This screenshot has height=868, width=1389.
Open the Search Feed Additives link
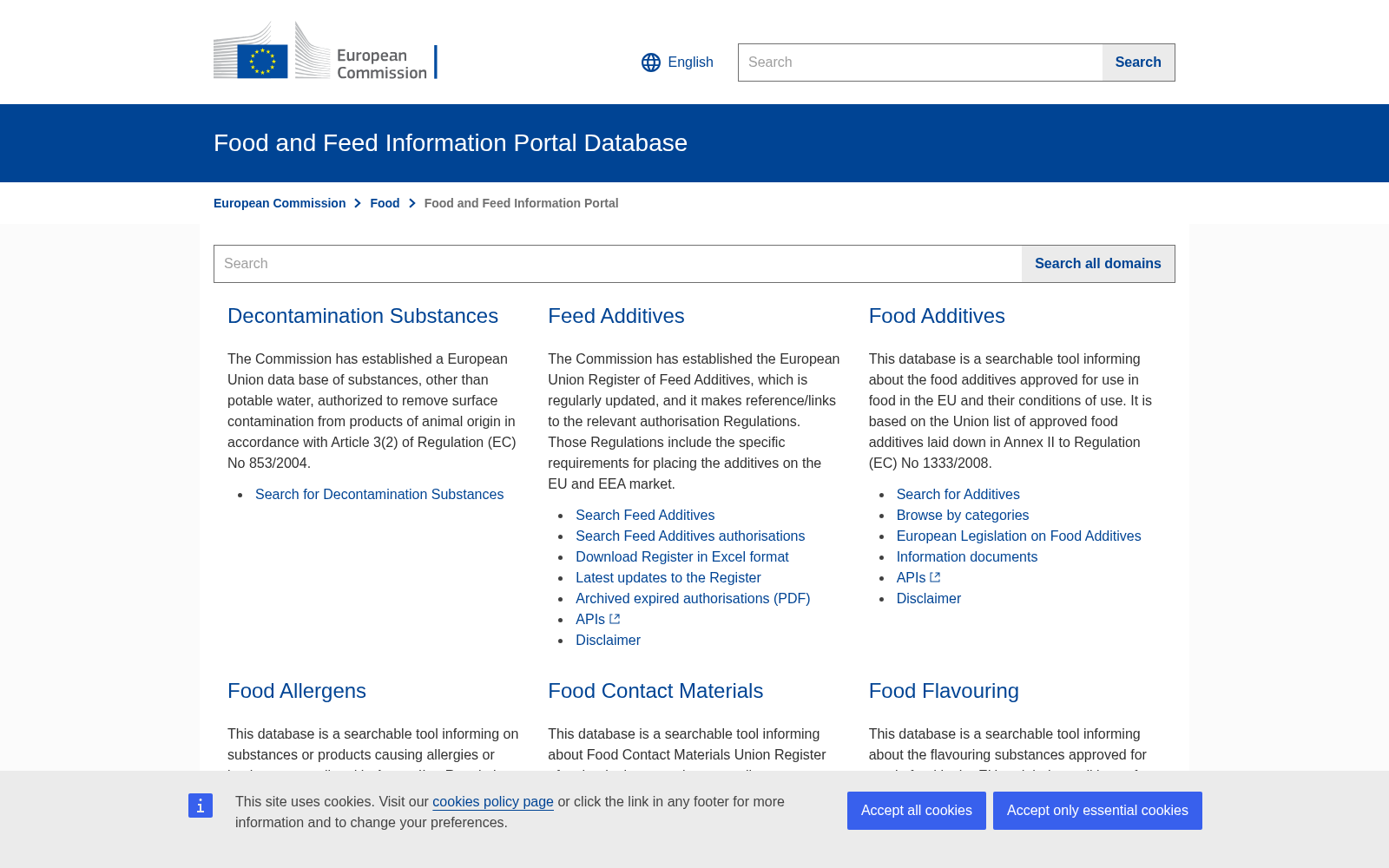coord(645,516)
